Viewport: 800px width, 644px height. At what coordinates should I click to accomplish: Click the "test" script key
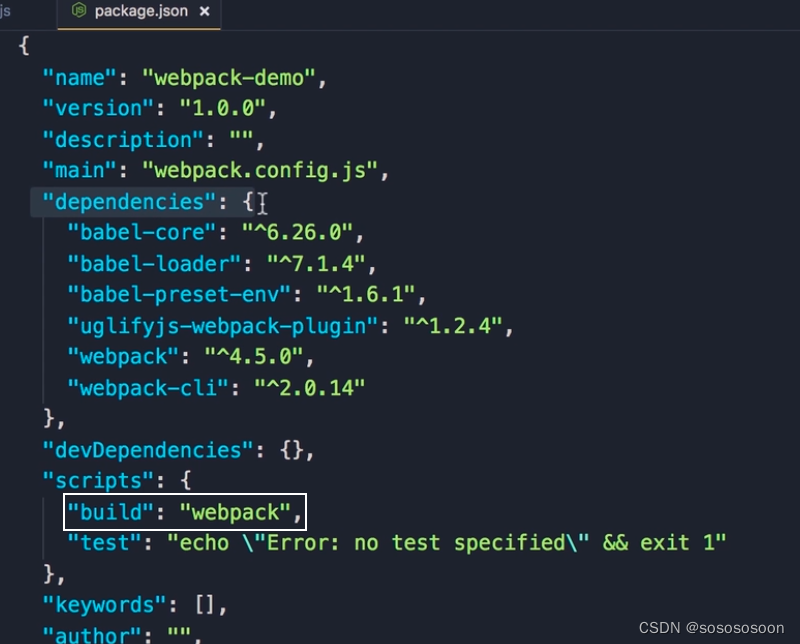tap(105, 543)
